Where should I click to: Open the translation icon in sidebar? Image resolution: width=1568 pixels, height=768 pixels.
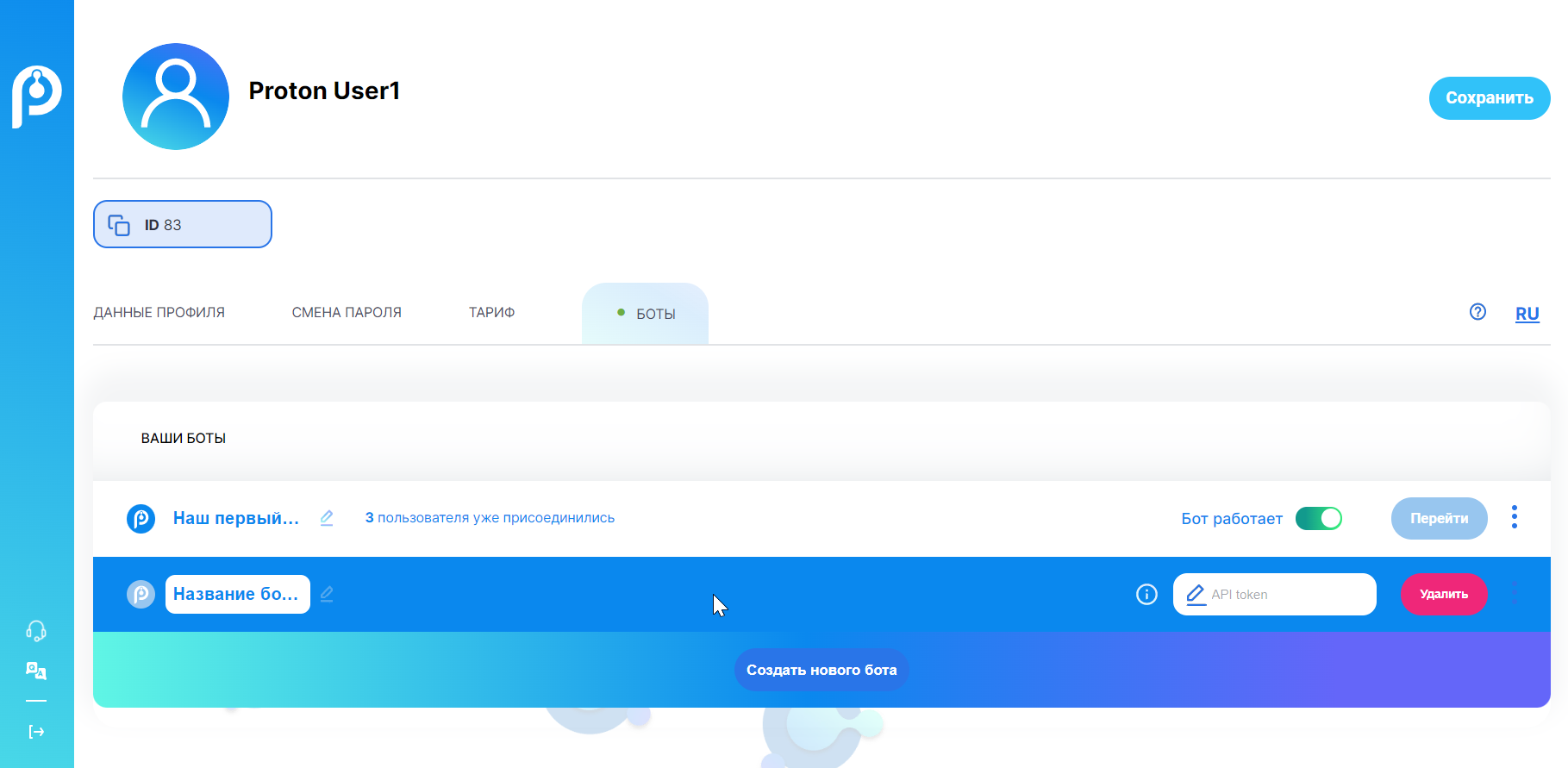(x=36, y=671)
